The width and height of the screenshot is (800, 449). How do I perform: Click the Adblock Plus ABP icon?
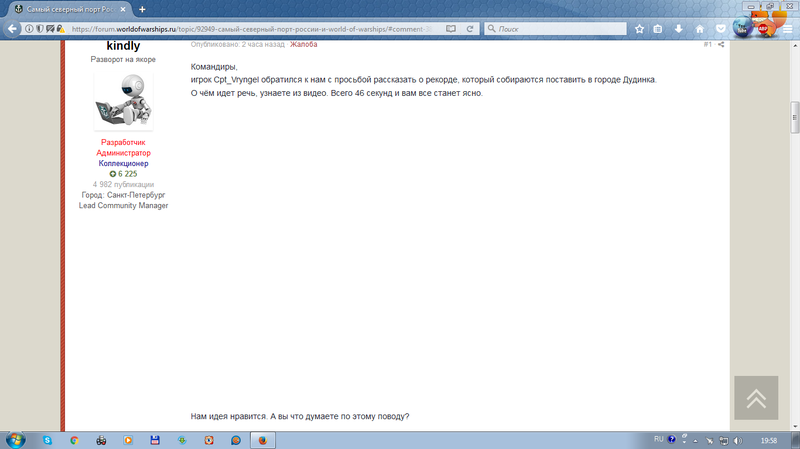coord(763,29)
